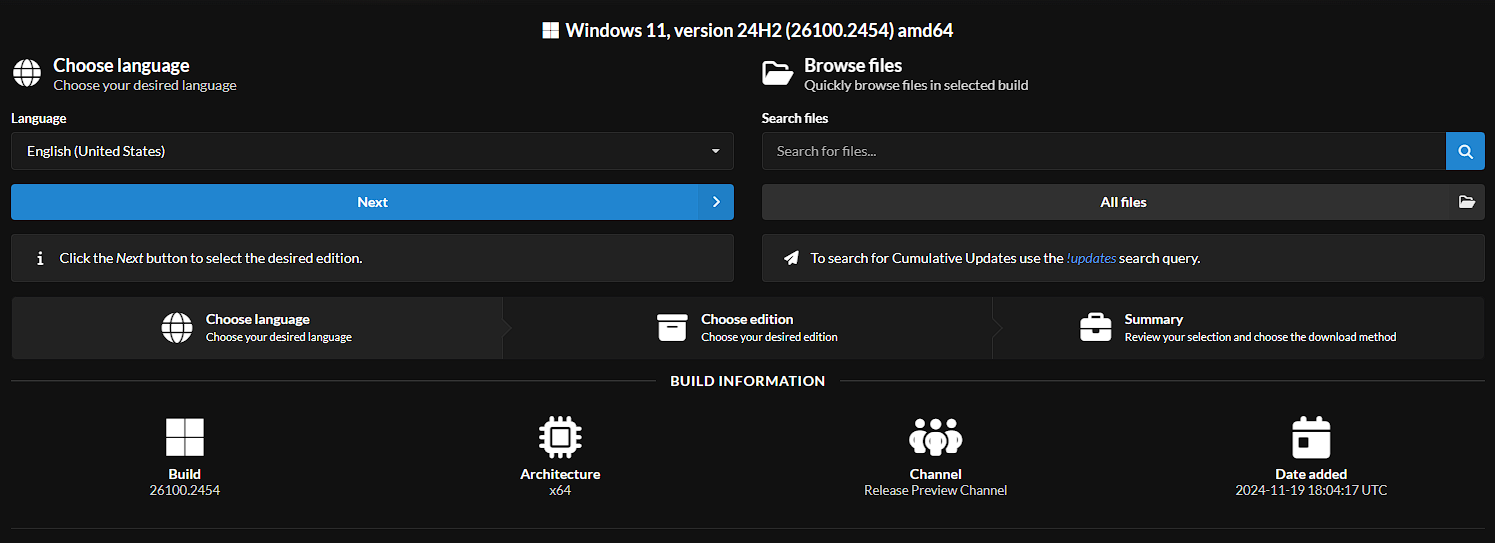Click the caret arrow in the Language selector
The width and height of the screenshot is (1495, 543).
point(715,152)
